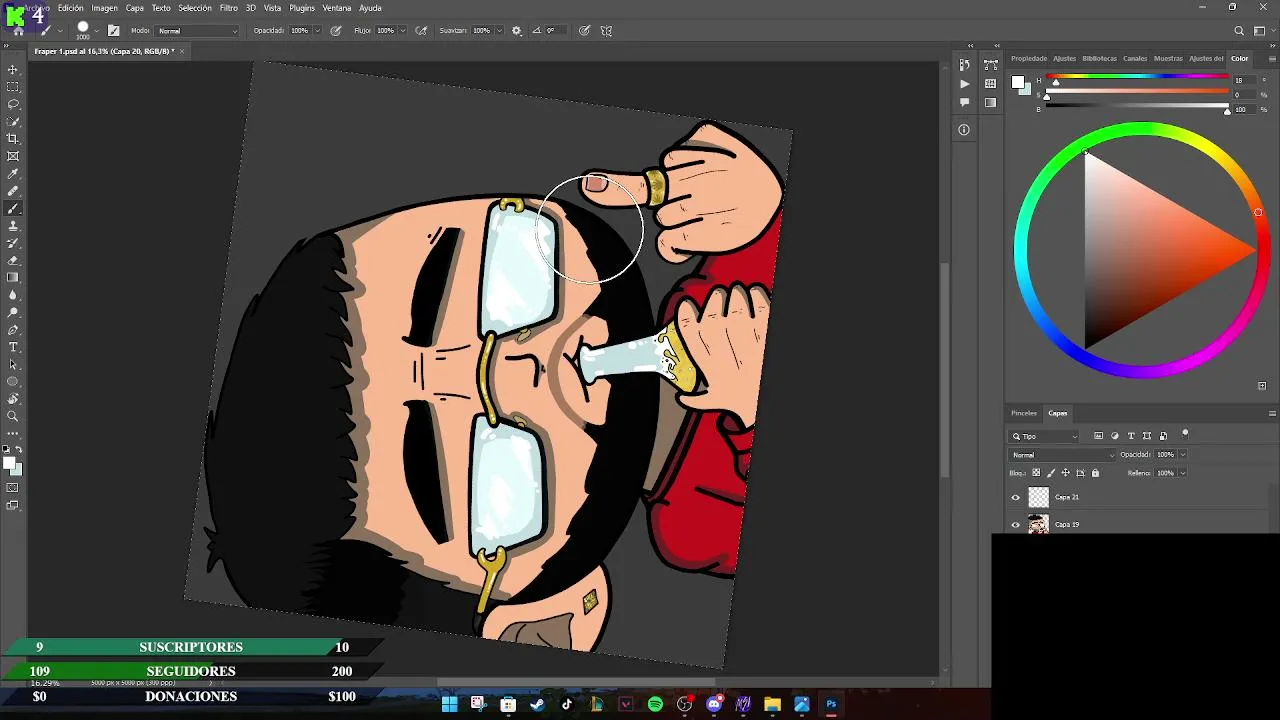
Task: Select the Crop tool
Action: click(13, 139)
